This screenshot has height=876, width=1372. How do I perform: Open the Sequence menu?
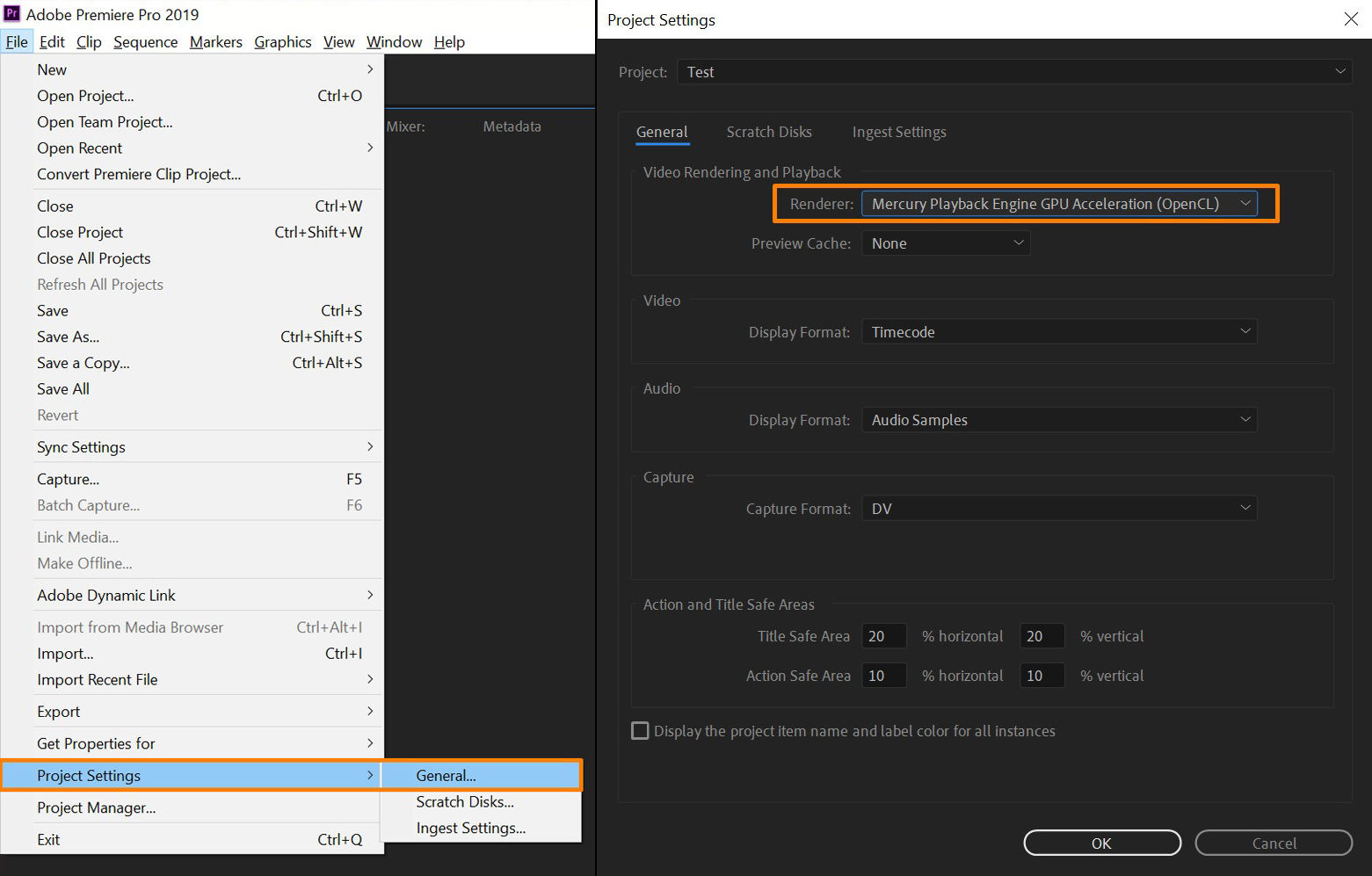pyautogui.click(x=145, y=42)
